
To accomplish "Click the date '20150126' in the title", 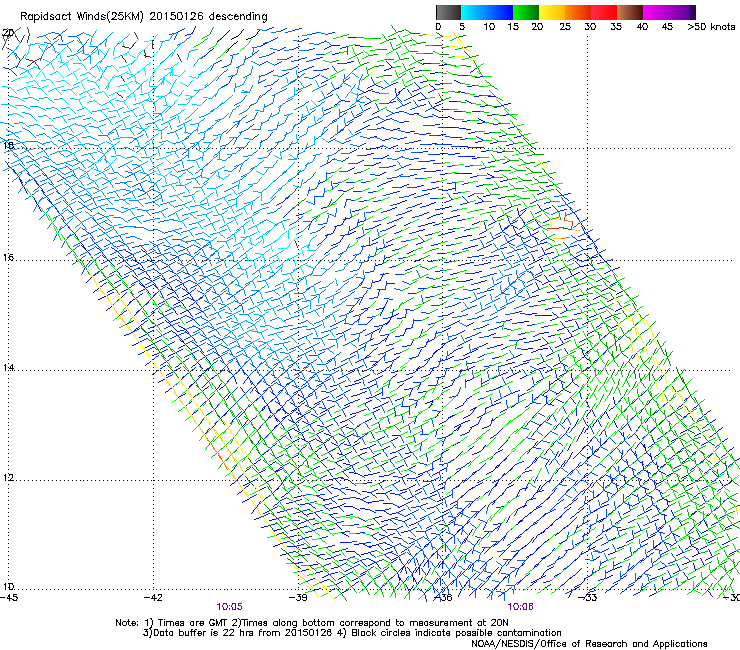I will tap(176, 16).
